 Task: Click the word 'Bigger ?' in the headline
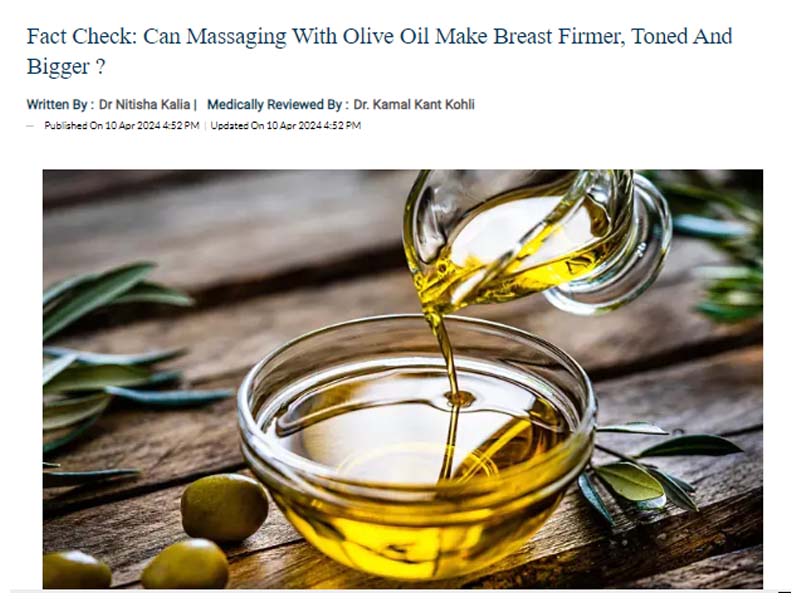coord(66,67)
